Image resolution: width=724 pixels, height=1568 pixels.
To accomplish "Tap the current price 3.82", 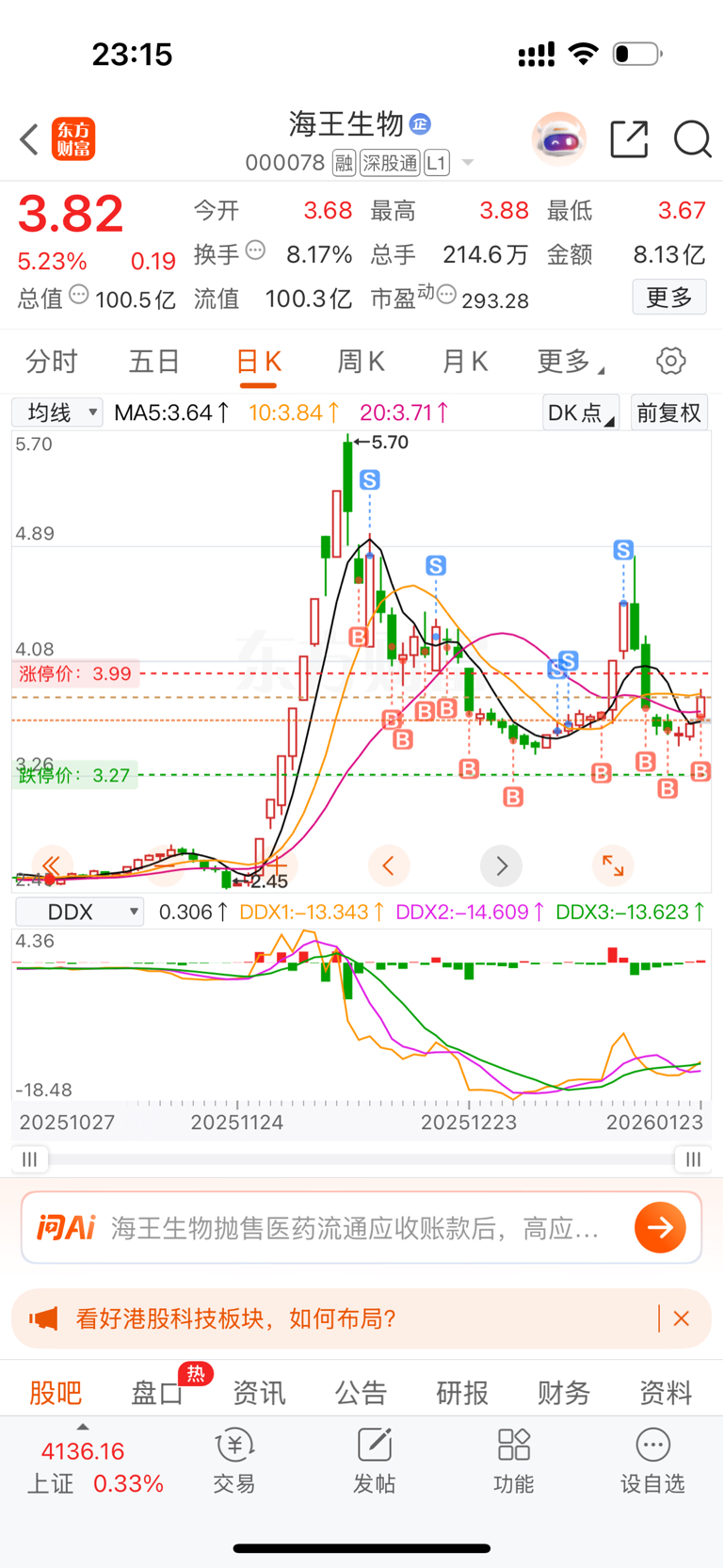I will 71,214.
